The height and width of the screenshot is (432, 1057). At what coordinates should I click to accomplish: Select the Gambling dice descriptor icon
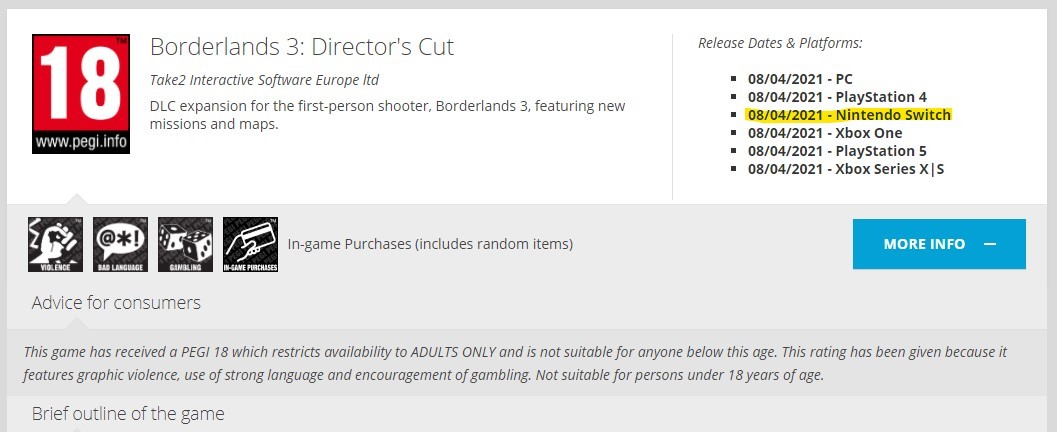[x=185, y=244]
